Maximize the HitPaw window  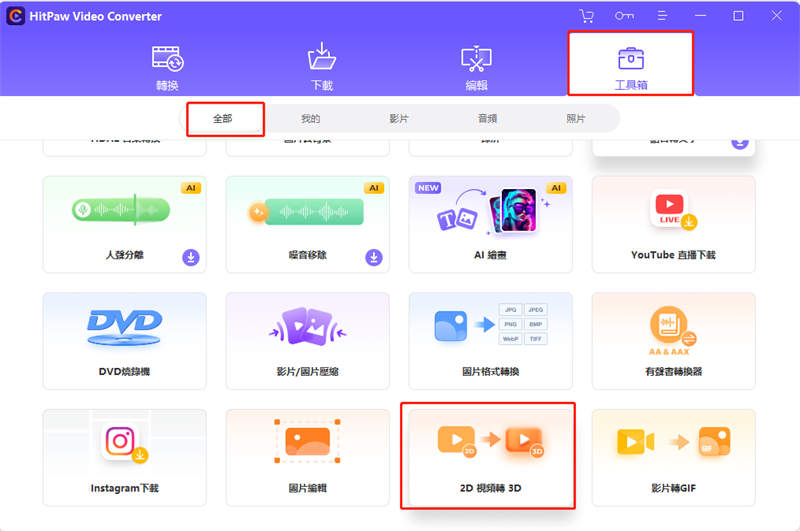point(738,16)
